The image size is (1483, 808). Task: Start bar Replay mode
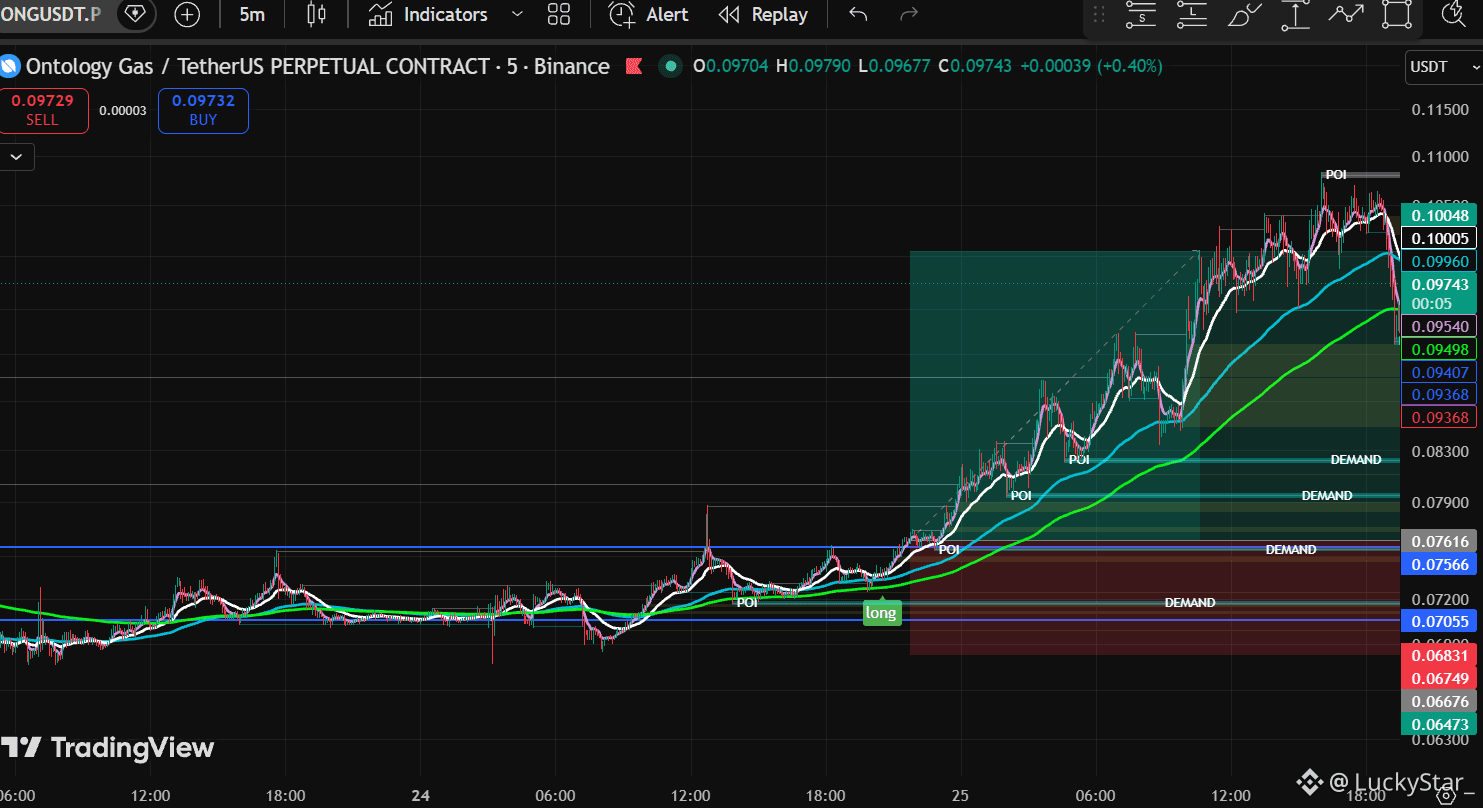[764, 15]
